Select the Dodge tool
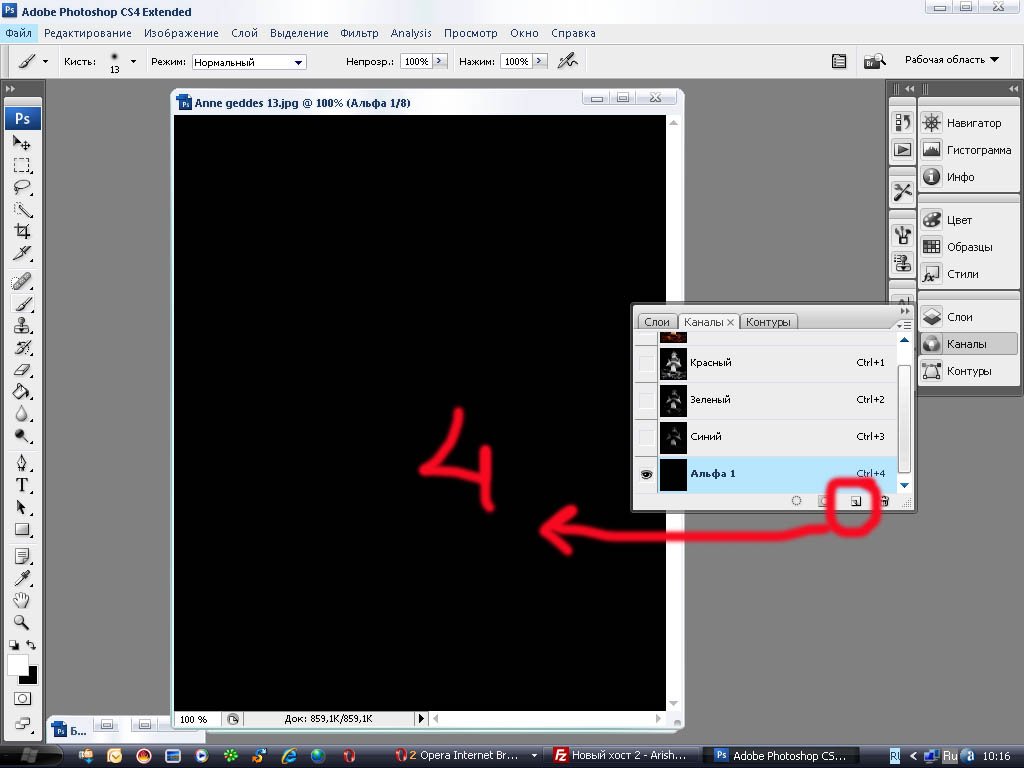This screenshot has height=768, width=1024. point(22,436)
